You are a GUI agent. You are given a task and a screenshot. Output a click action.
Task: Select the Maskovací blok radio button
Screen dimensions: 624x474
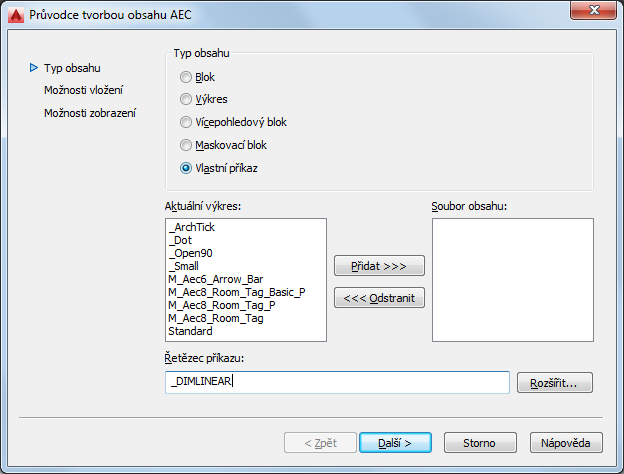coord(186,145)
